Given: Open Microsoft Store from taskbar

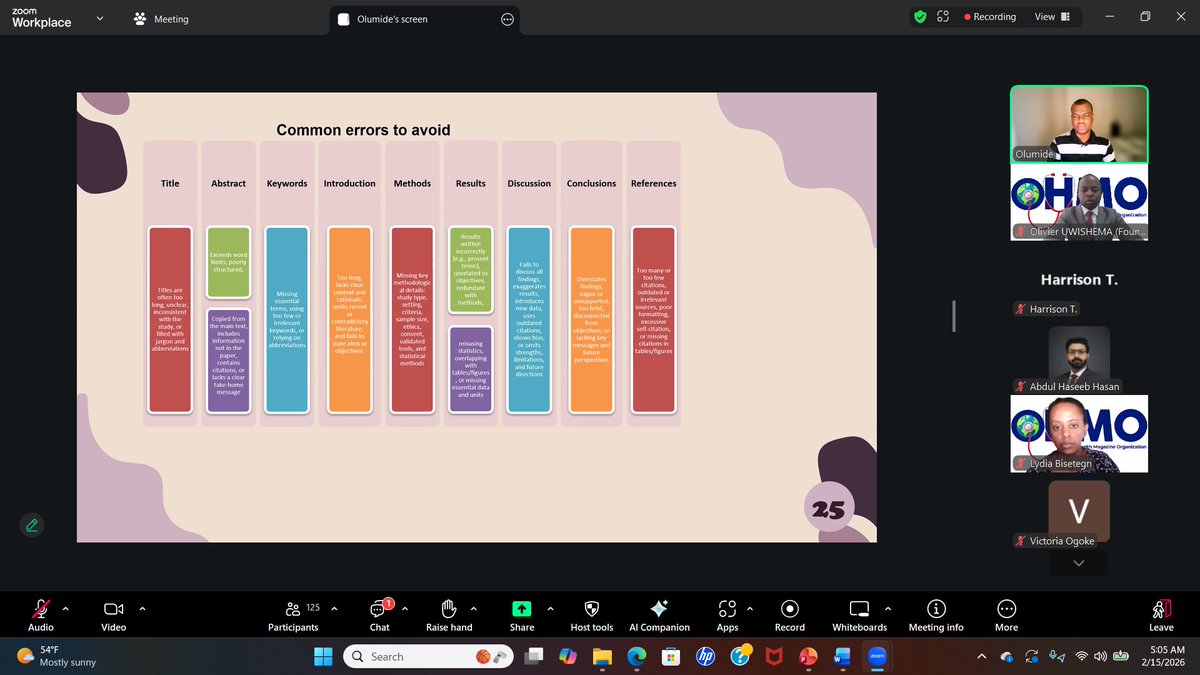Looking at the screenshot, I should pyautogui.click(x=671, y=656).
